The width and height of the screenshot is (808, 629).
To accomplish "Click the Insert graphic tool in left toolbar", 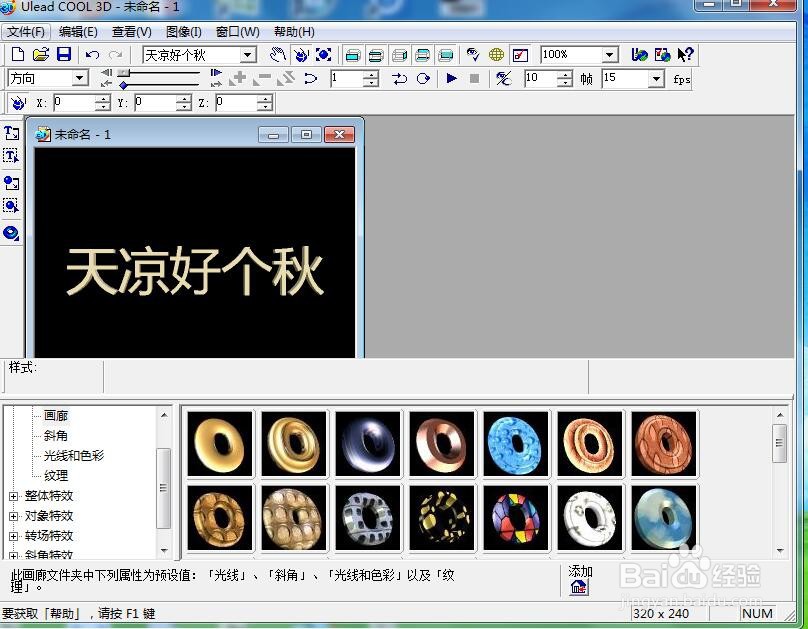I will [x=11, y=183].
